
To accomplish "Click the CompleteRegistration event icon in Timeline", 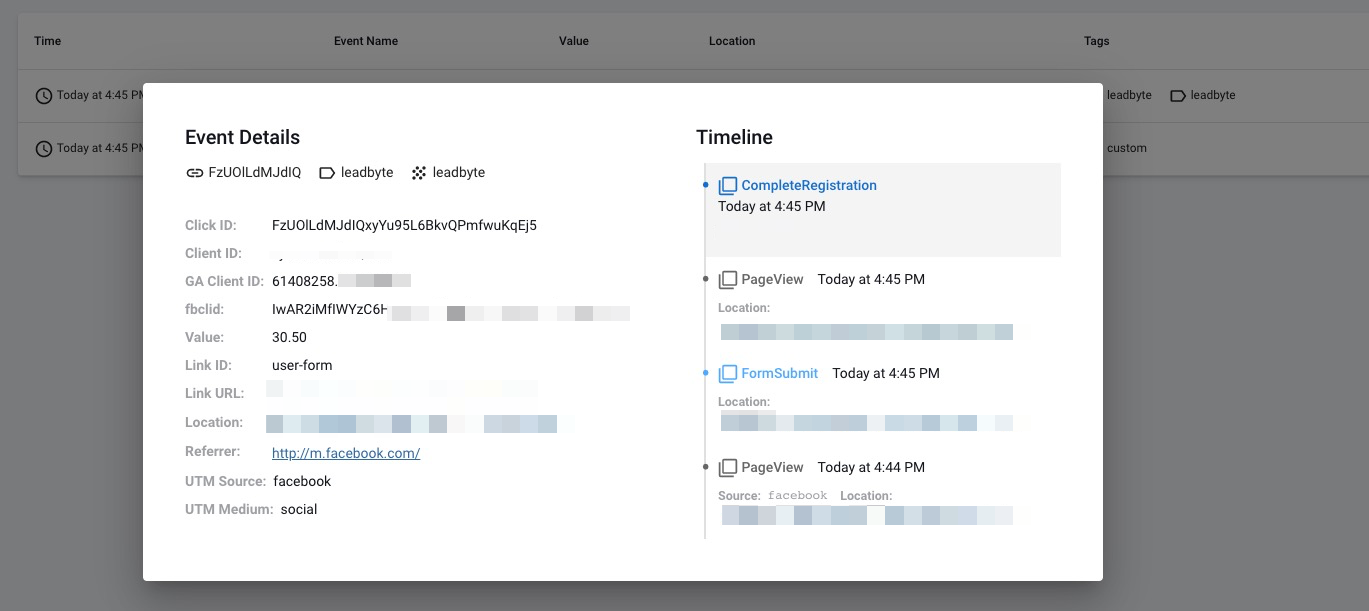I will coord(728,186).
